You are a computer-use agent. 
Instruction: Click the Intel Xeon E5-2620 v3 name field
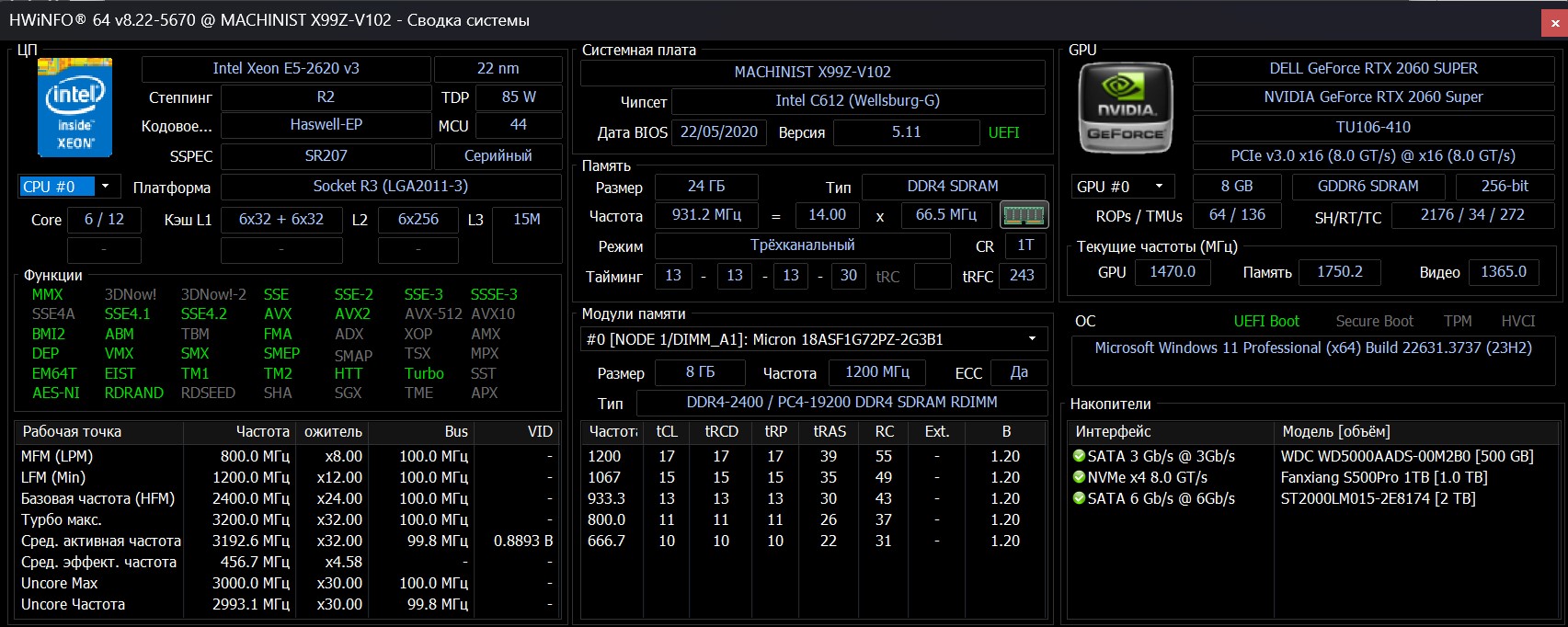point(286,69)
